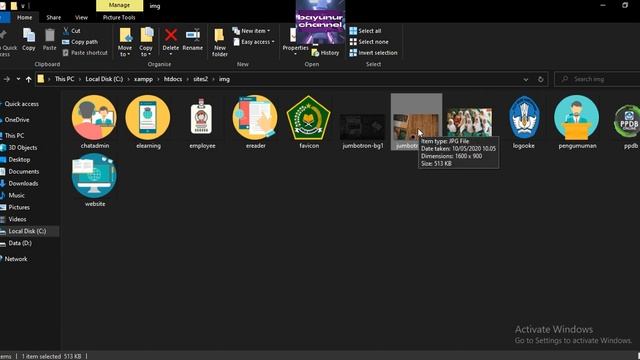Switch to the Share ribbon tab
640x360 pixels.
pos(53,17)
